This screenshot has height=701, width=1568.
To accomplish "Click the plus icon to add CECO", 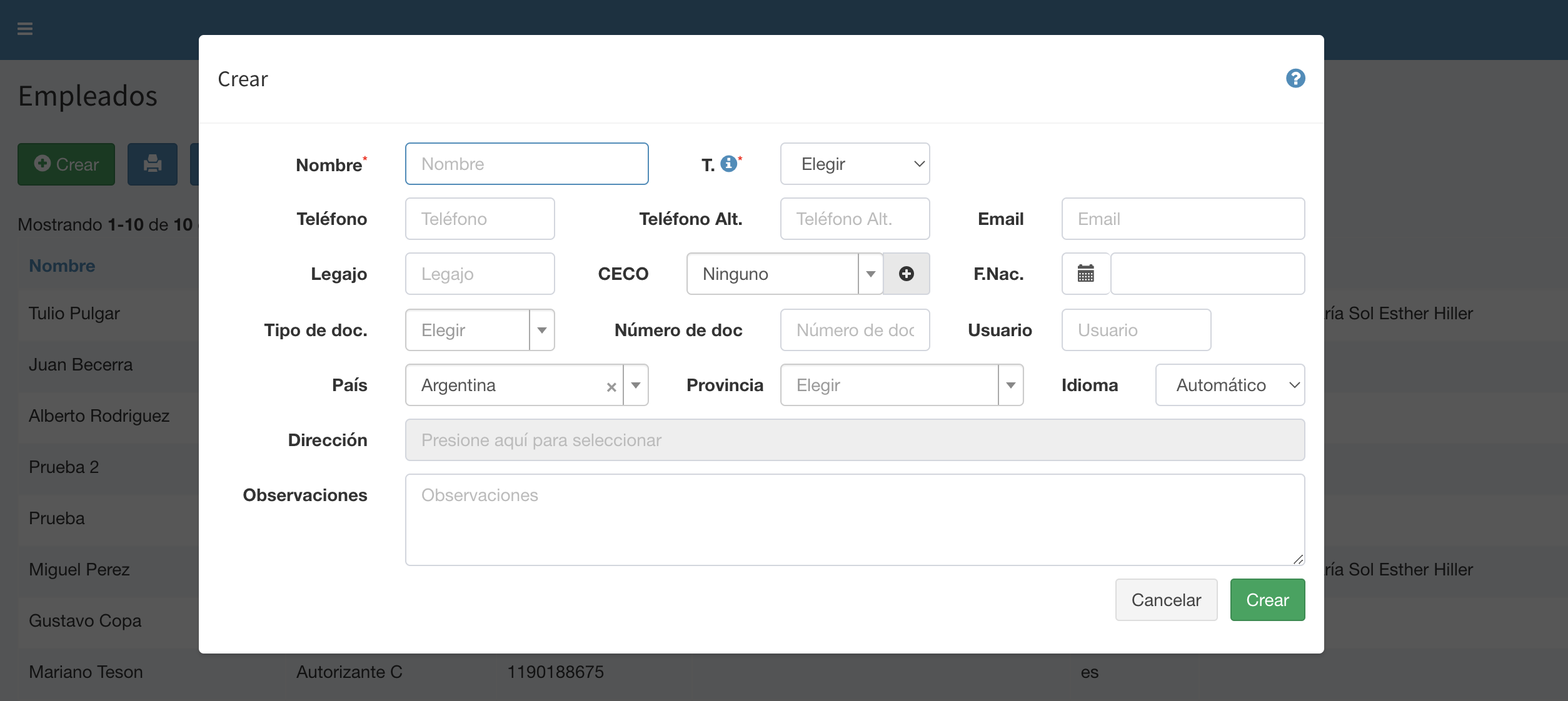I will coord(906,274).
